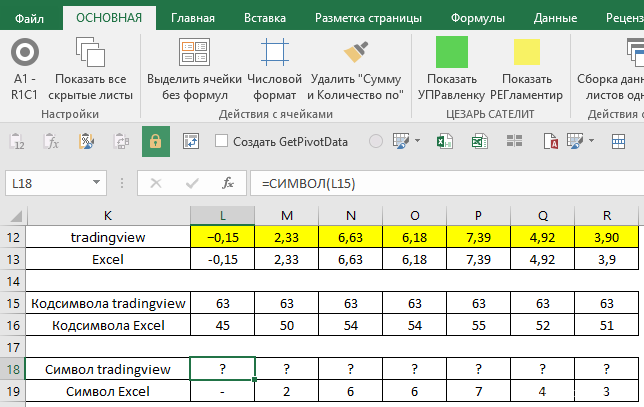Click the paste transpose clipboard icon

(x=121, y=142)
